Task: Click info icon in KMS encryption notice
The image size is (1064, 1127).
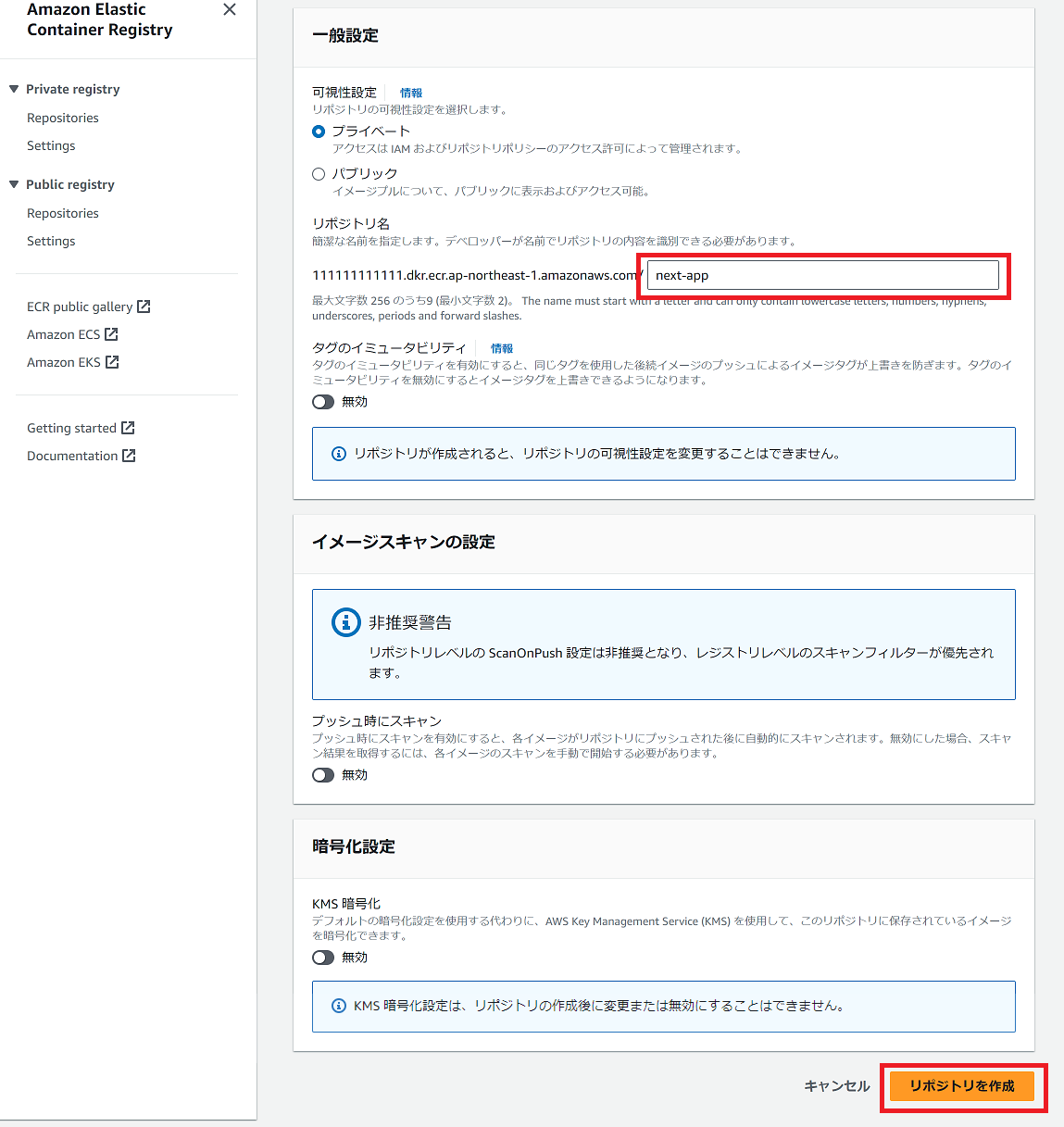Action: (x=339, y=1006)
